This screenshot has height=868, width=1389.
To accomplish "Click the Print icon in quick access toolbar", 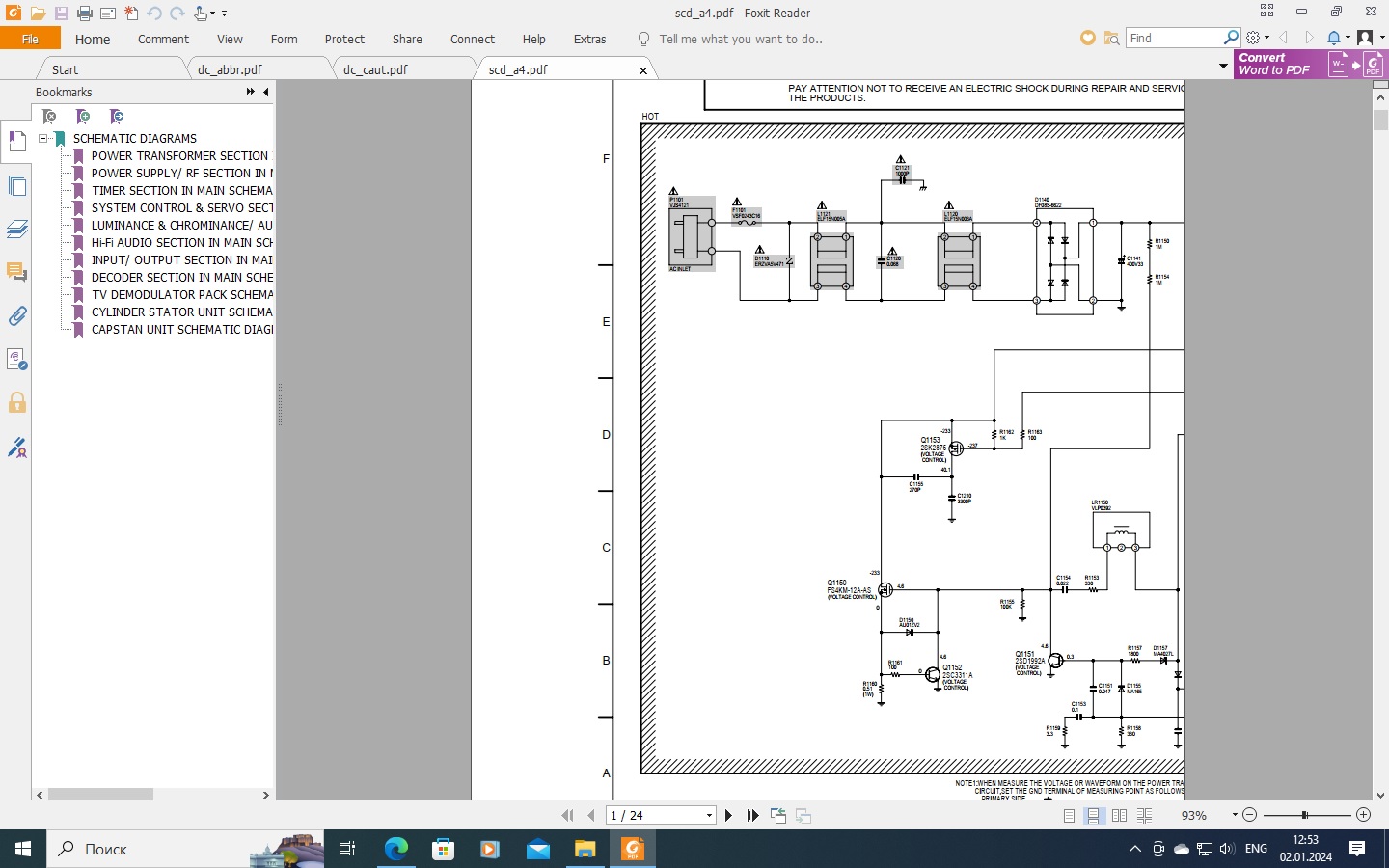I will 84,14.
